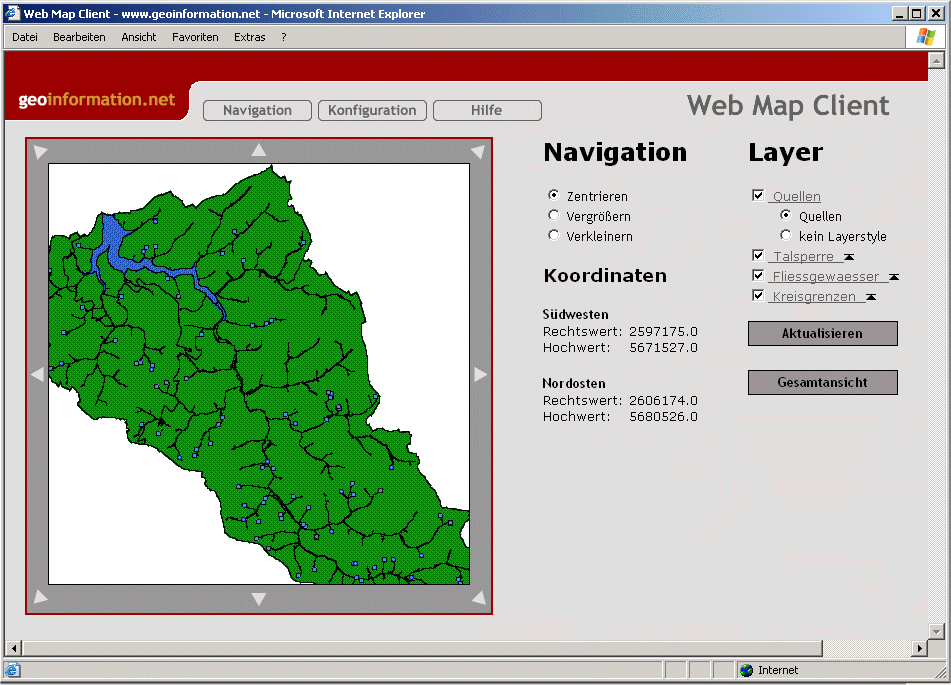951x685 pixels.
Task: Open the Ansicht menu
Action: pyautogui.click(x=139, y=37)
